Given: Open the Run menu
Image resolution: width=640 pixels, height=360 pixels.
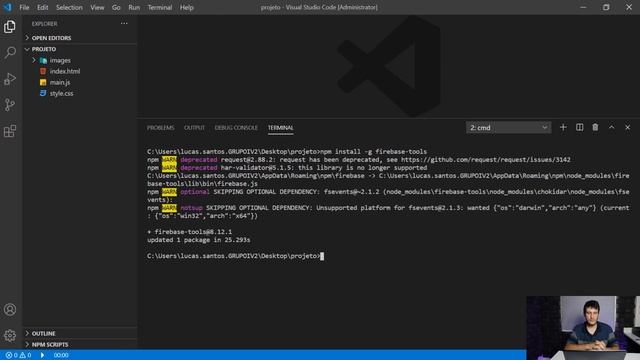Looking at the screenshot, I should click(134, 7).
